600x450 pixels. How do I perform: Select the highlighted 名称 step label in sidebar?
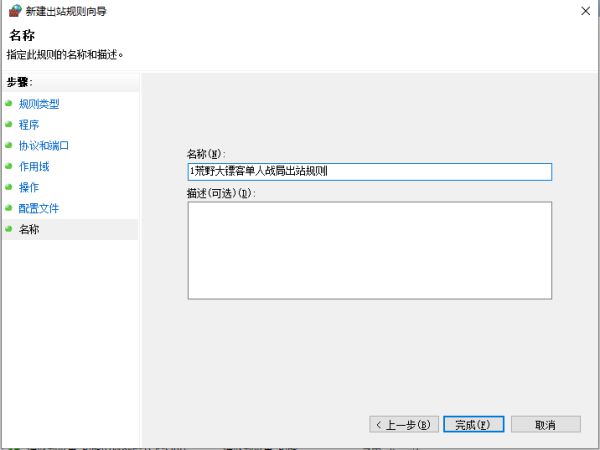tap(28, 229)
